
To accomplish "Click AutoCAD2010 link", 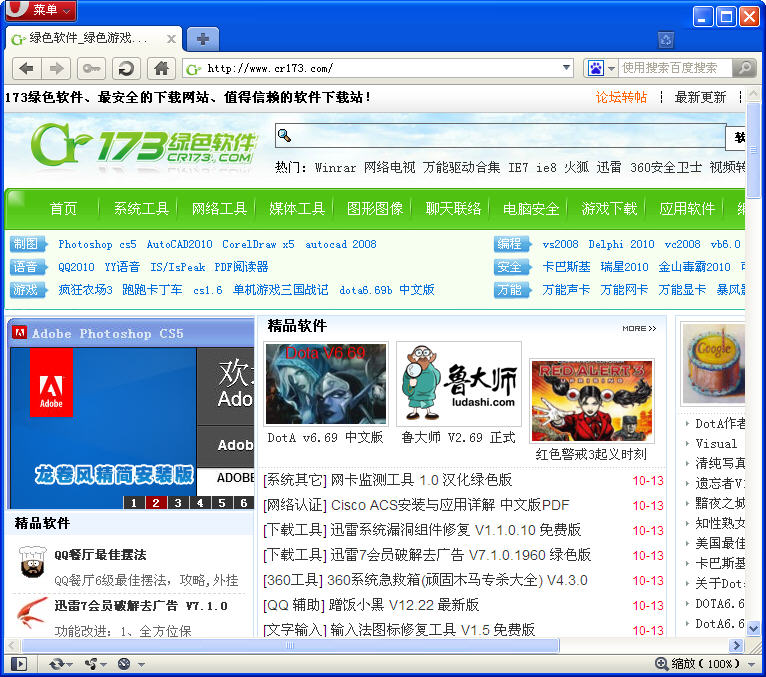I will click(179, 244).
